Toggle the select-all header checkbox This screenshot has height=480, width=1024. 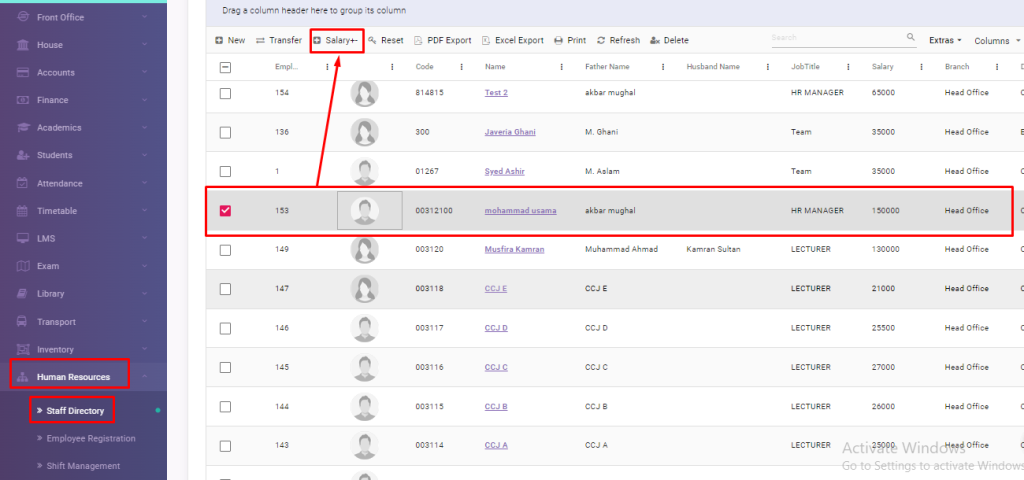(225, 67)
